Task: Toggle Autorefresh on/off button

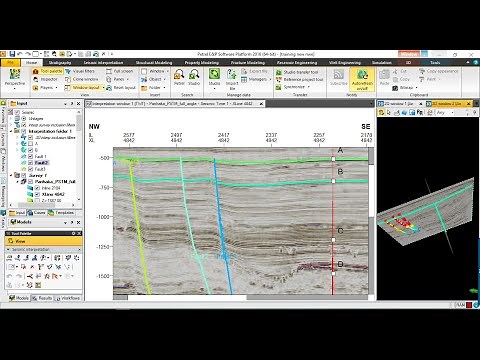Action: 362,79
